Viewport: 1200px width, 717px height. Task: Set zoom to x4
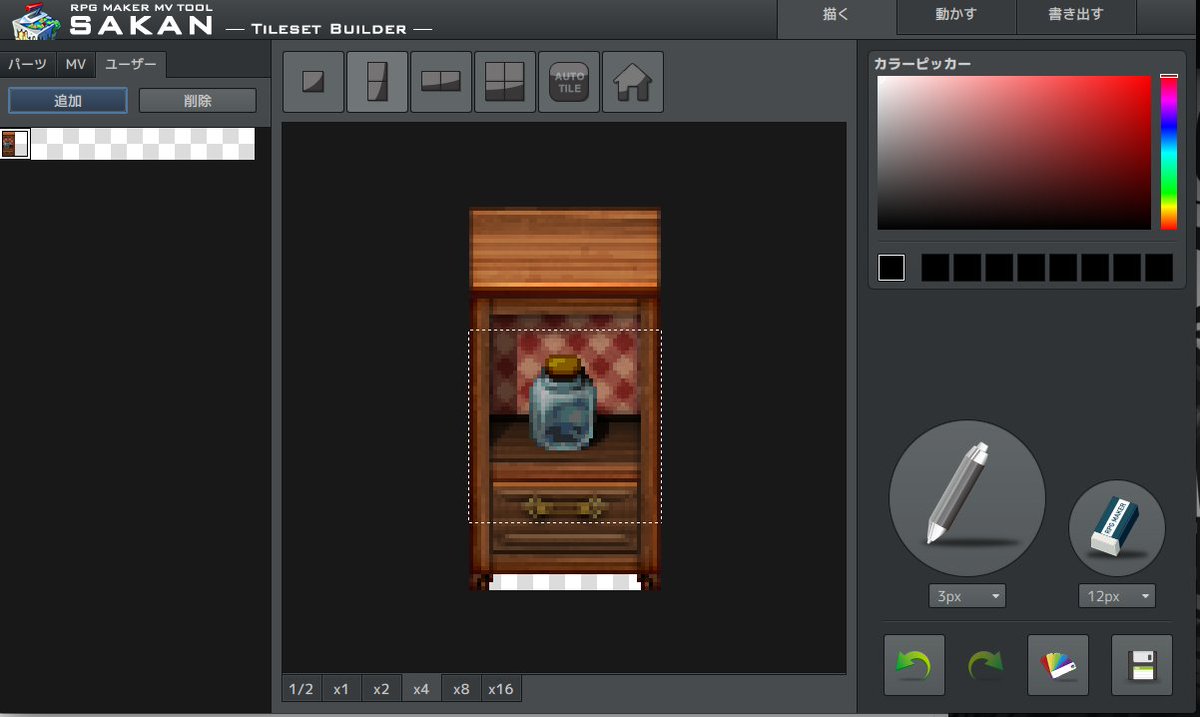tap(421, 689)
